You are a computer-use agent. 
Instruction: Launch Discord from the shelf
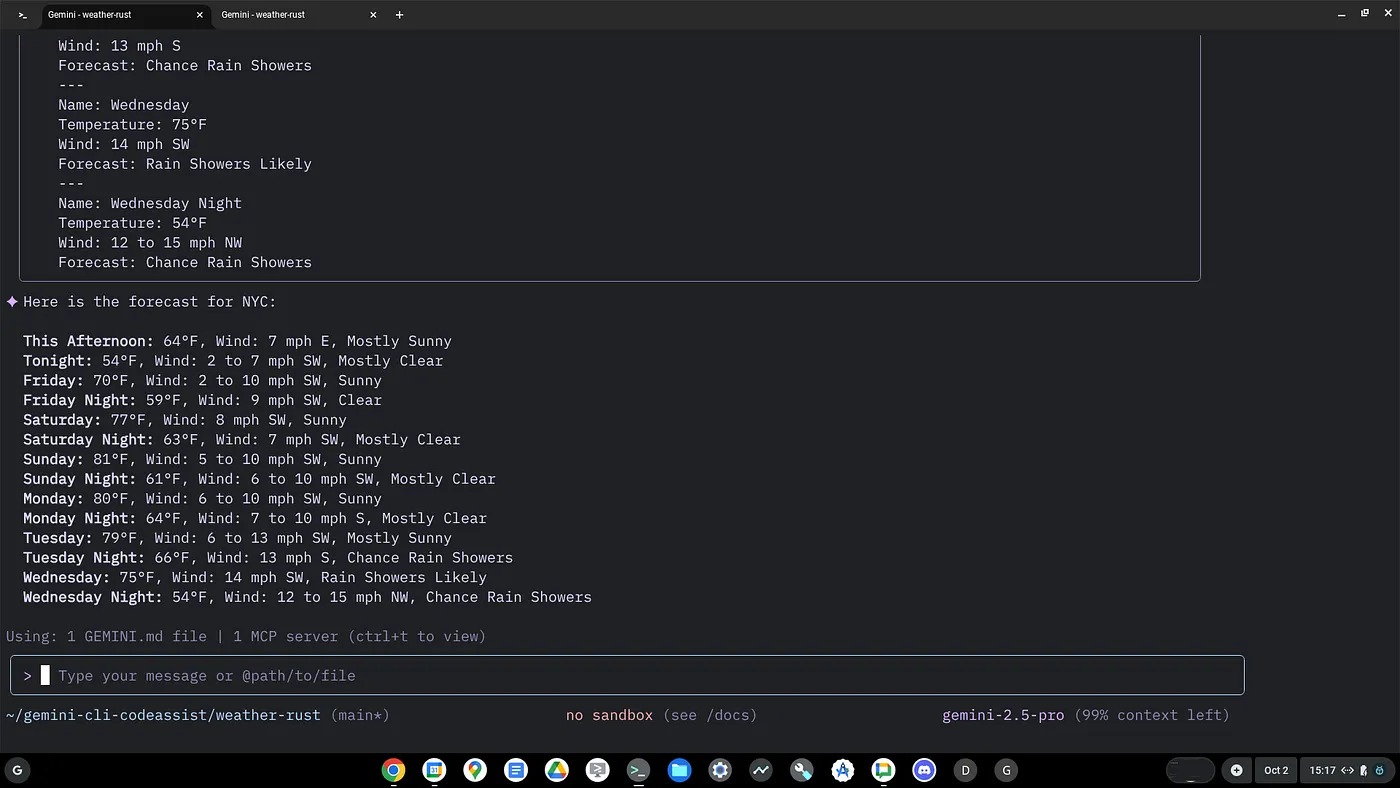(x=924, y=770)
